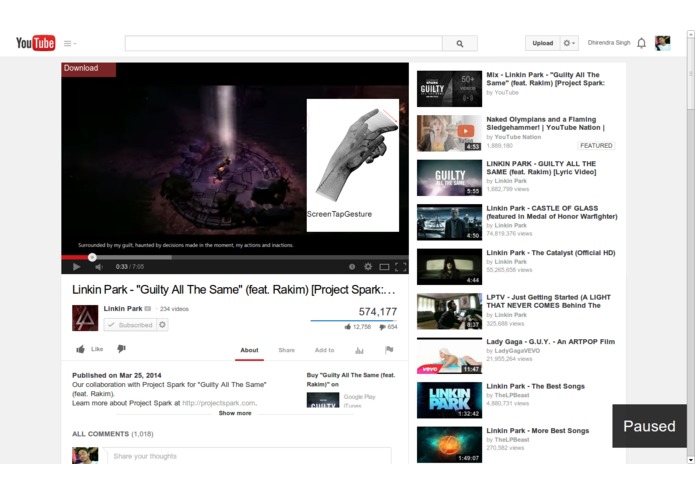This screenshot has width=695, height=494.
Task: Toggle theater mode in player
Action: click(384, 267)
